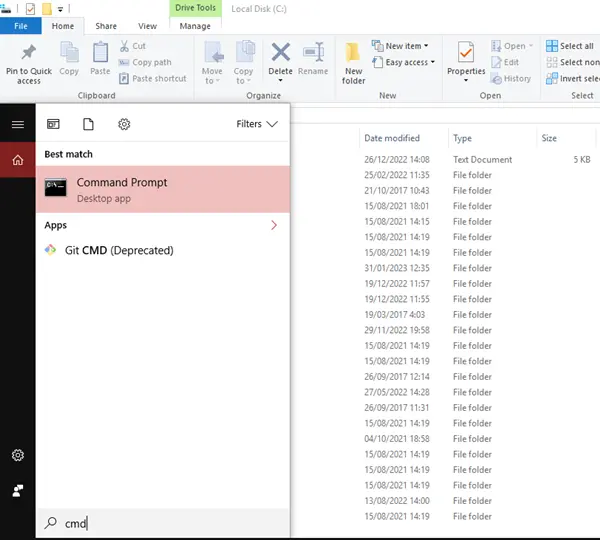Click the Drive Tools contextual tab
Viewport: 600px width, 540px height.
(x=196, y=8)
